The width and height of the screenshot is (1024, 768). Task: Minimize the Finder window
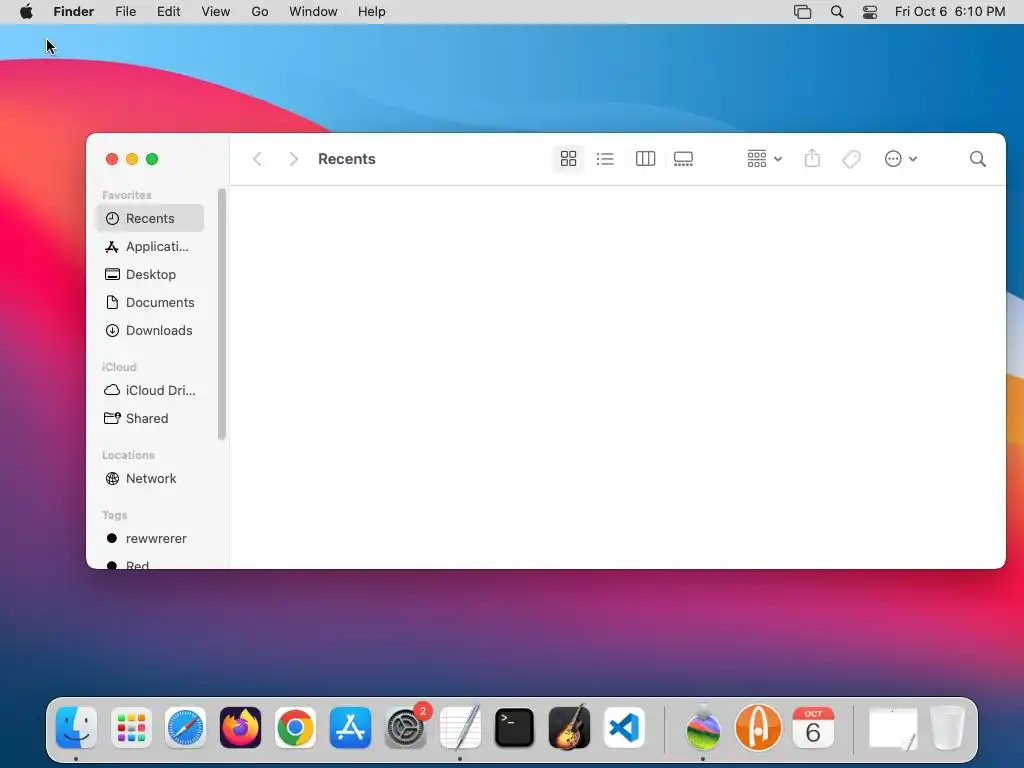click(132, 159)
